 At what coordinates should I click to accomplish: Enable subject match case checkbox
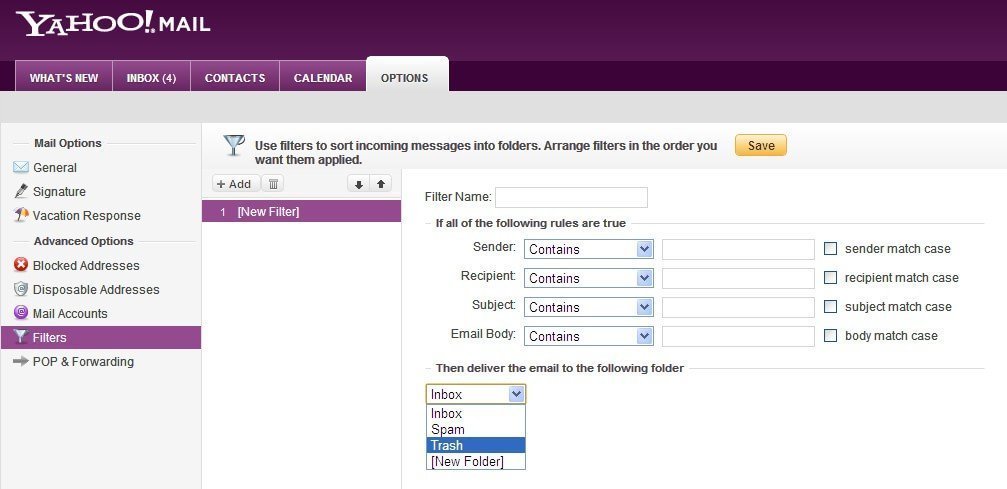point(830,307)
